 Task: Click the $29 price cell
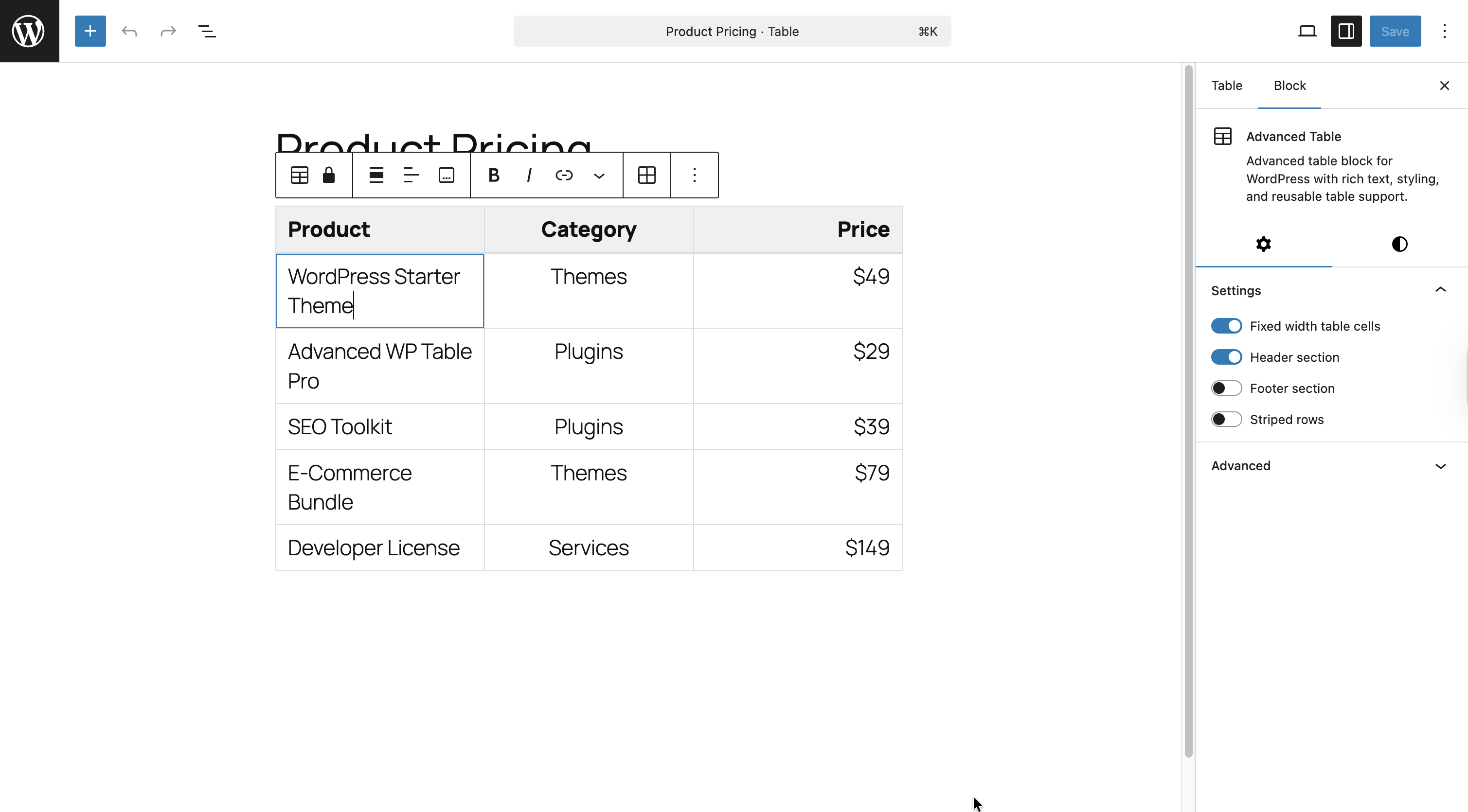[797, 366]
